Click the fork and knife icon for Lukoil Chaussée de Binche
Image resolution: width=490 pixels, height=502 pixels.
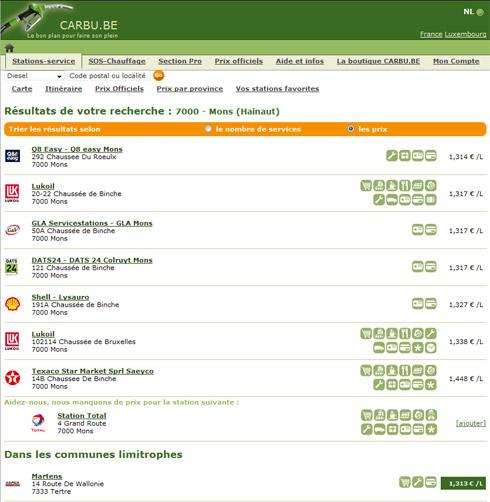405,186
